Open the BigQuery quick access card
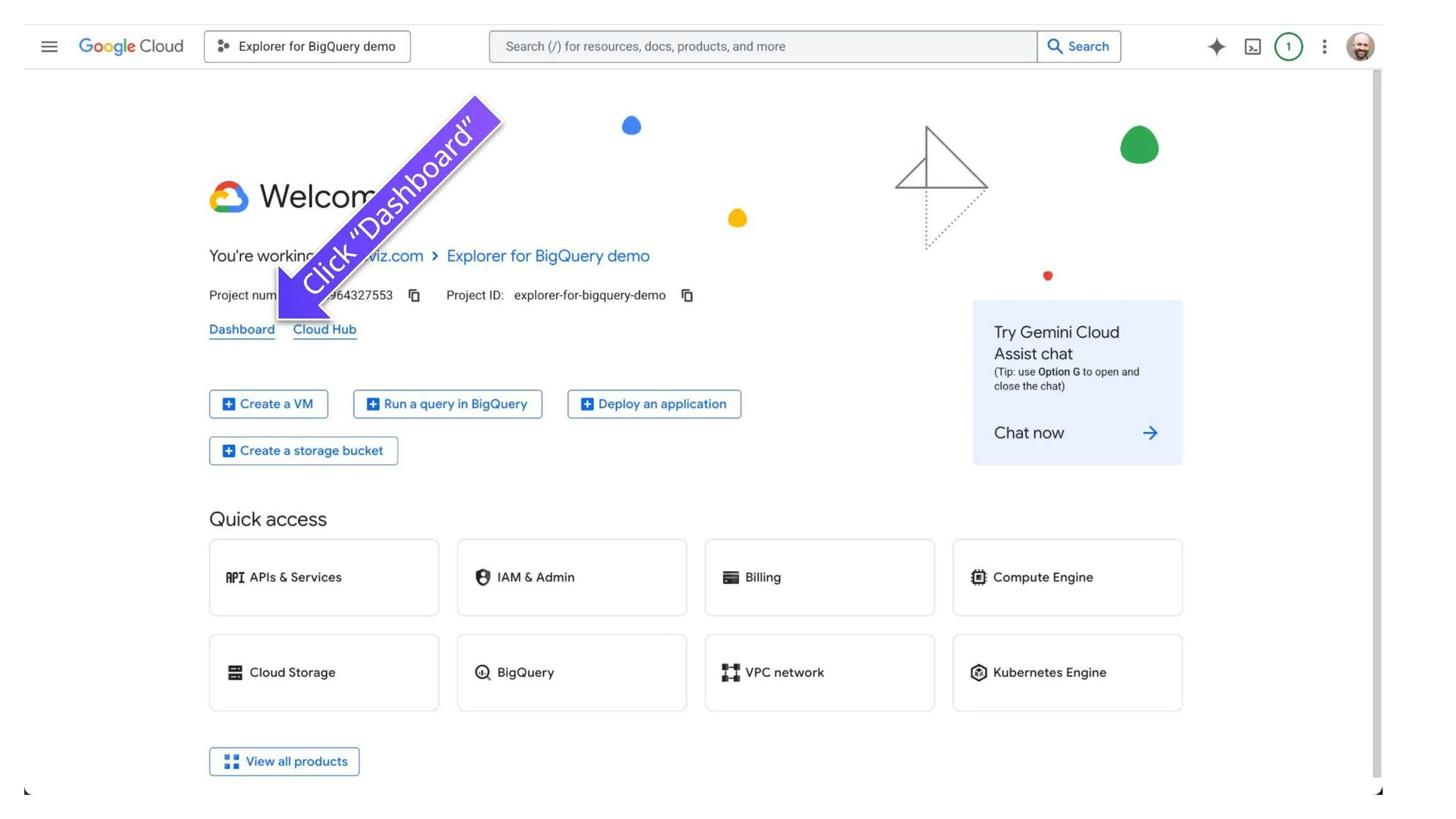 pos(571,672)
